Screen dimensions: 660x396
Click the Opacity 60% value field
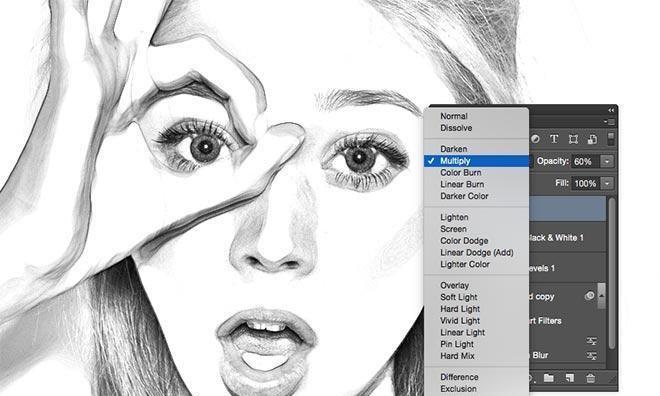pyautogui.click(x=585, y=161)
